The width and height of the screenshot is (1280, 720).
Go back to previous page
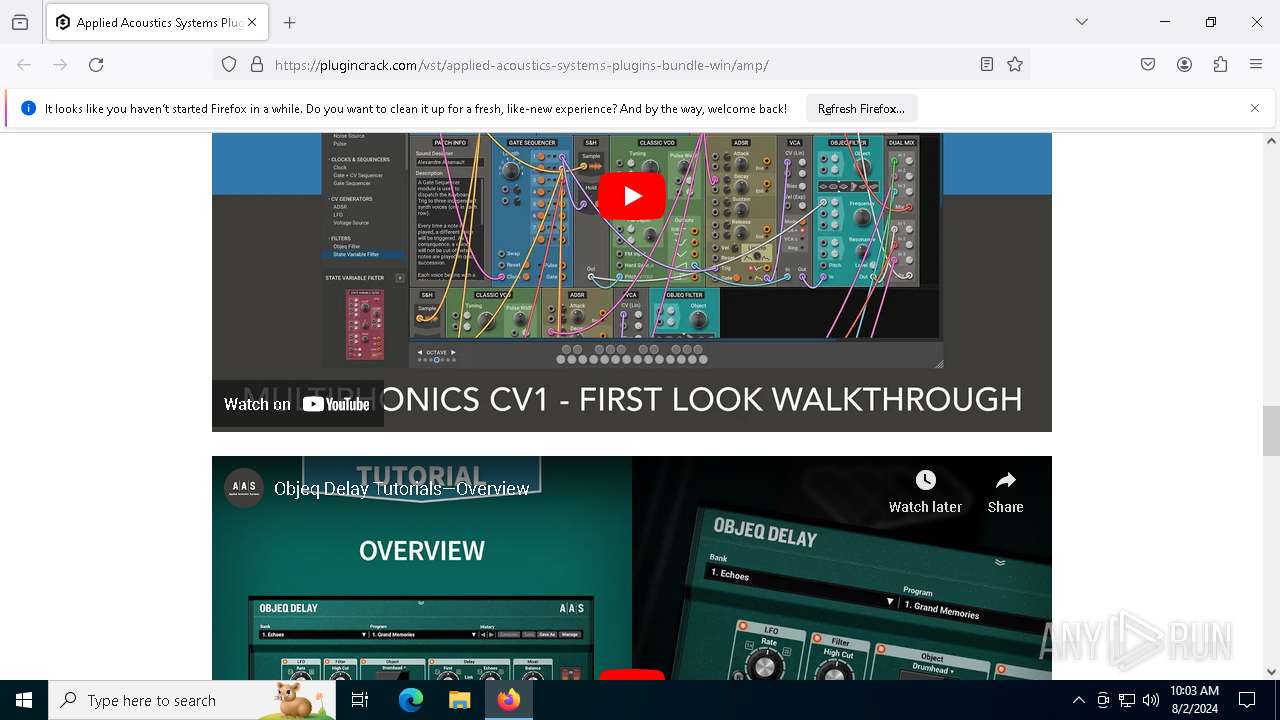(x=24, y=65)
